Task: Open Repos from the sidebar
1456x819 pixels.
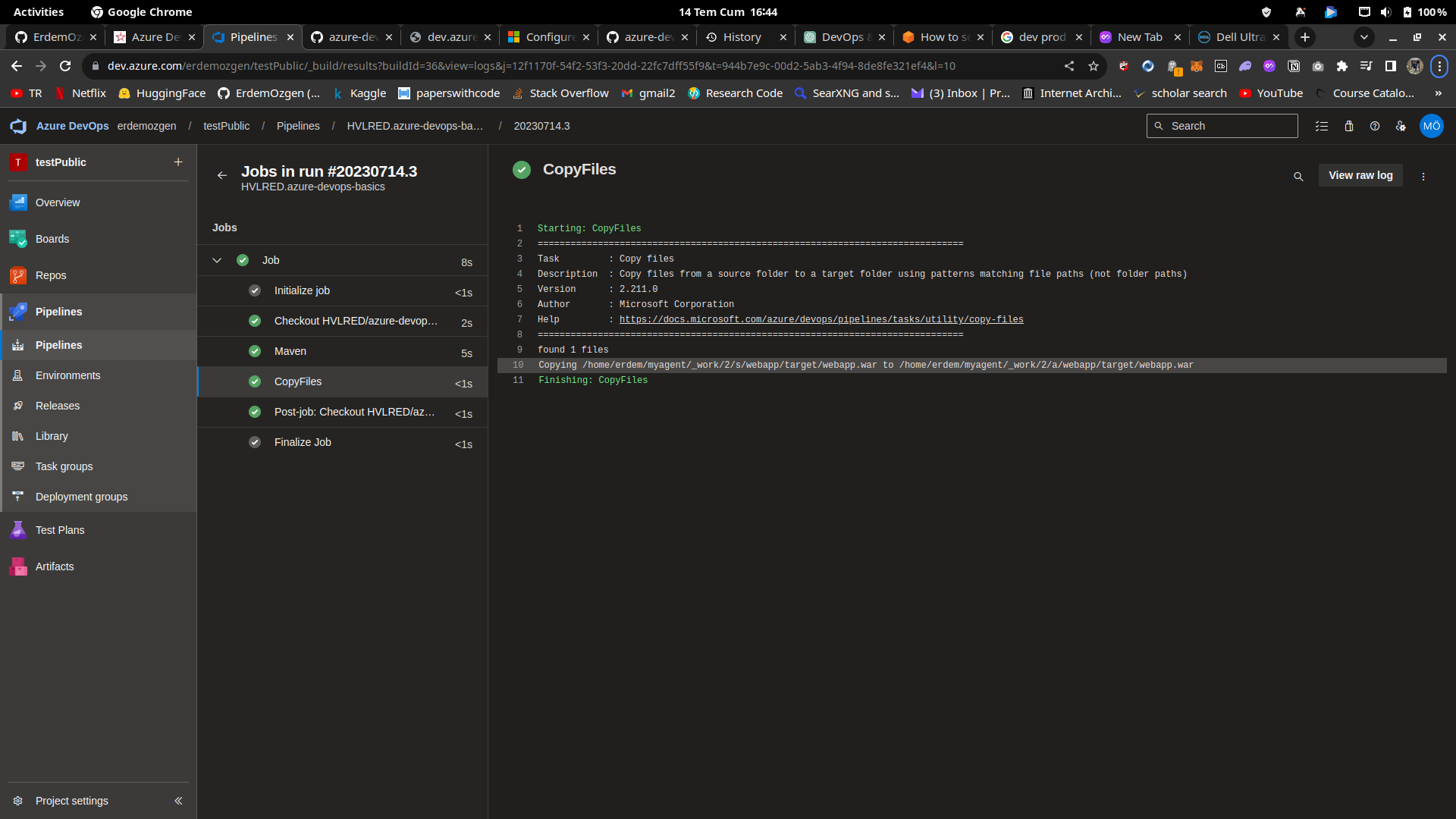Action: point(50,275)
